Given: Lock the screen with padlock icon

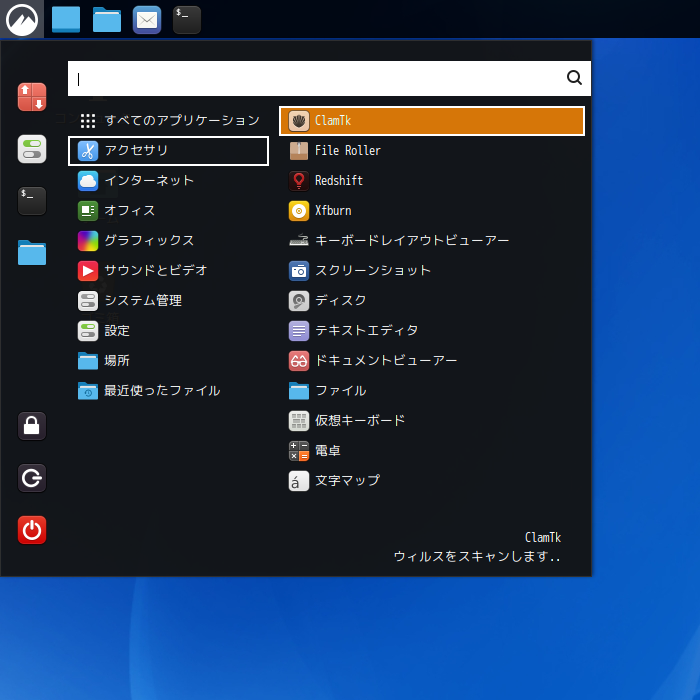Looking at the screenshot, I should click(x=32, y=426).
